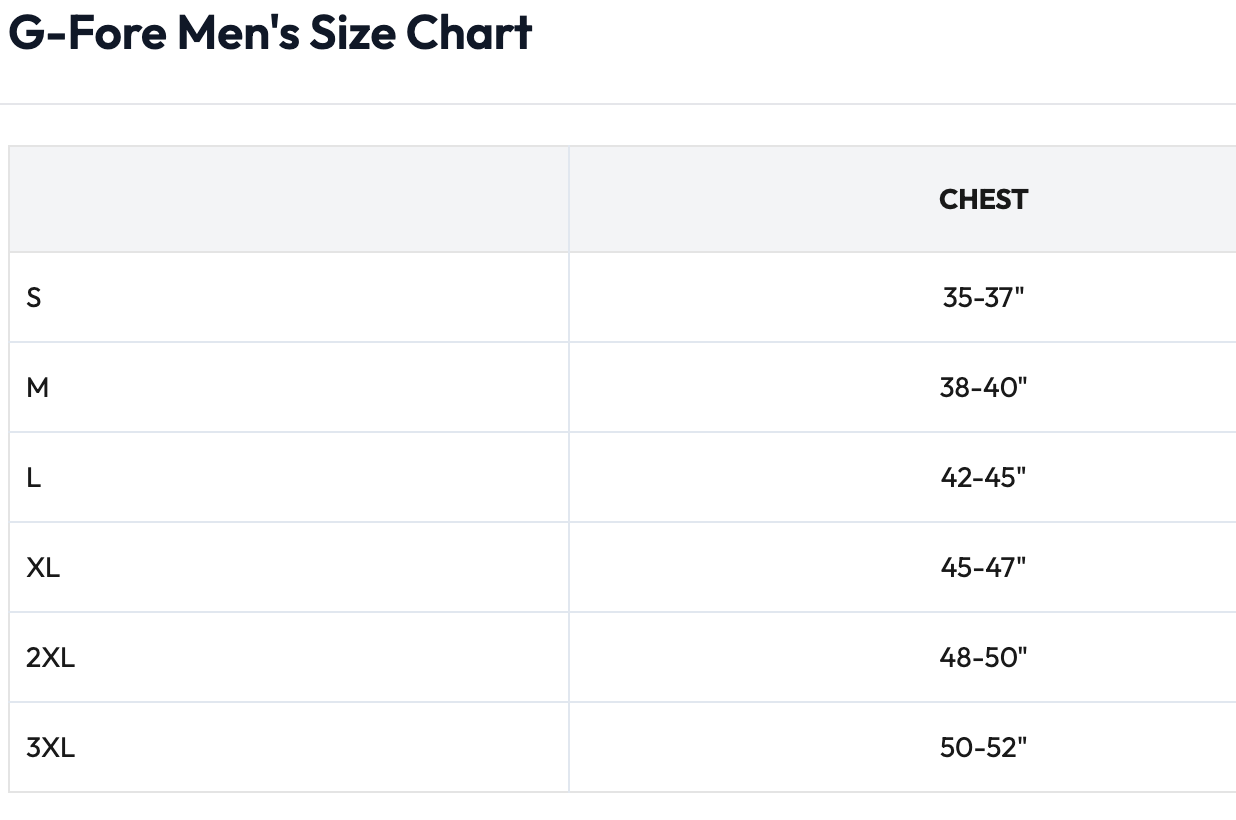The width and height of the screenshot is (1236, 820).
Task: Click the G-Fore Men's Size Chart heading
Action: [270, 33]
